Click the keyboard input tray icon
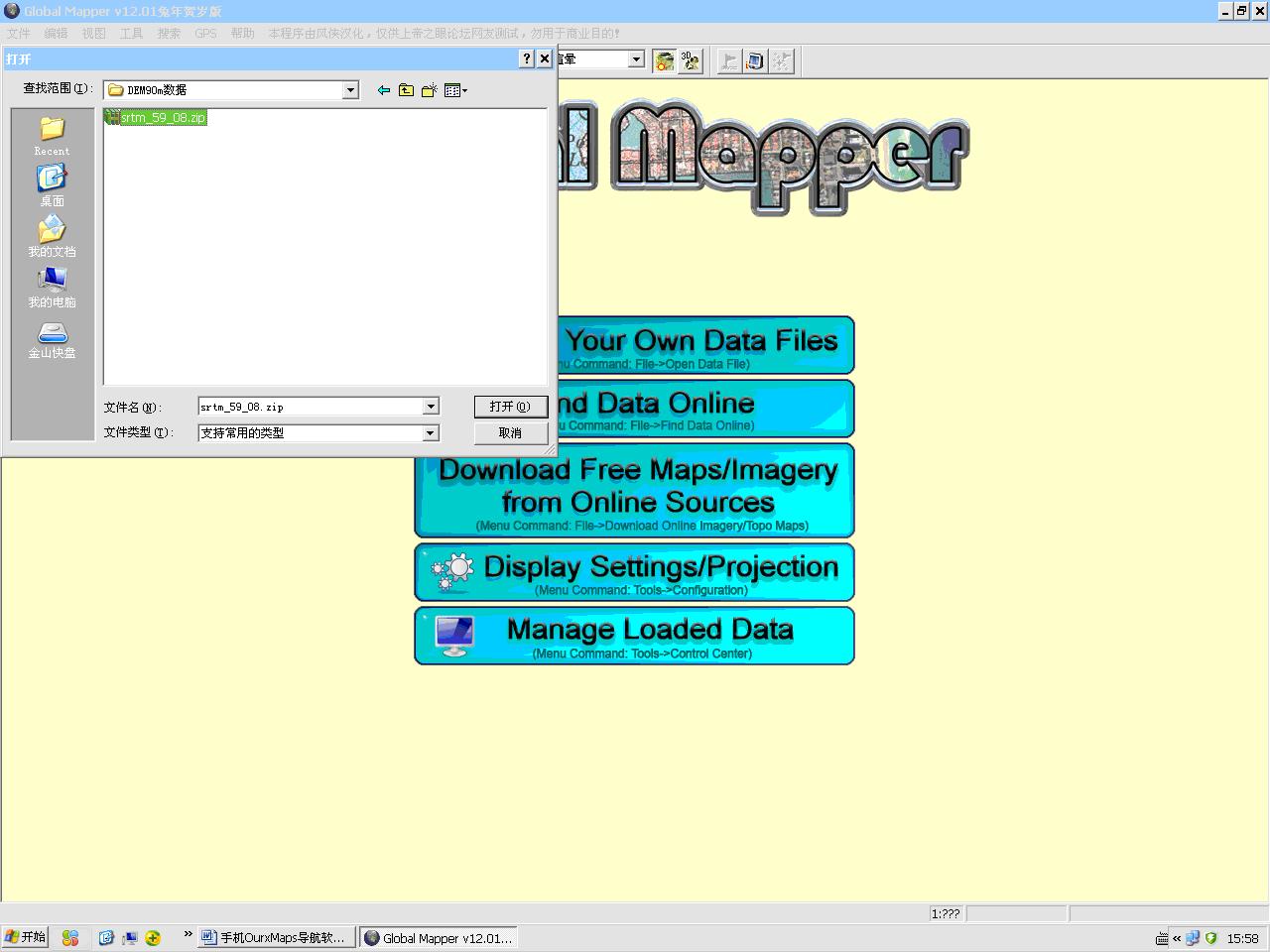 point(1162,938)
